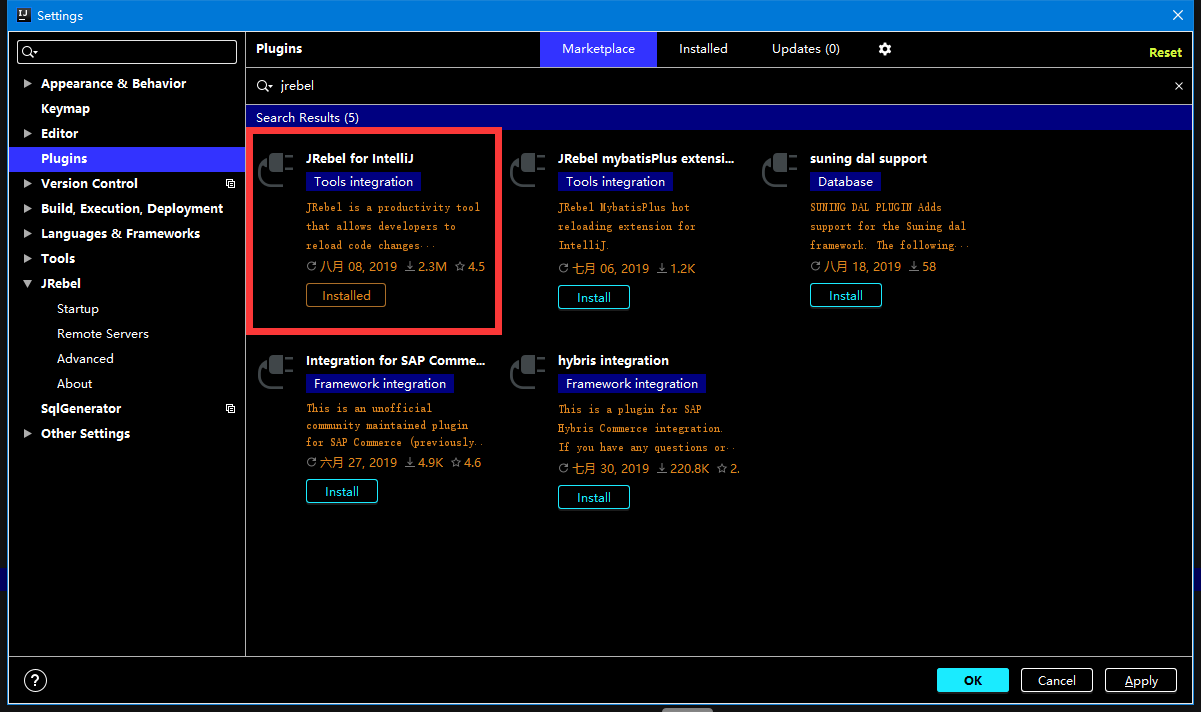Install JRebel mybatisPlus extension plugin
Screen dimensions: 1201x712
[594, 298]
